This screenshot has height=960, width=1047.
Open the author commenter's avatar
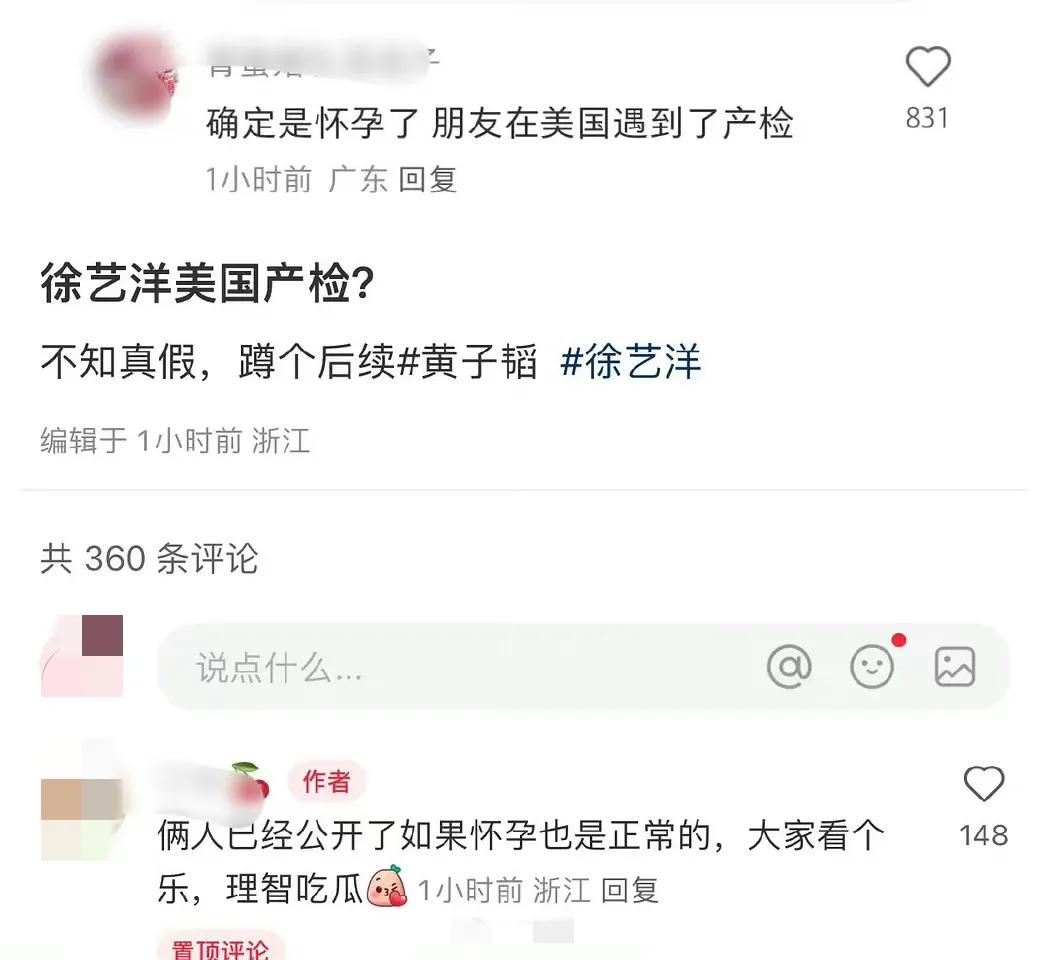82,800
